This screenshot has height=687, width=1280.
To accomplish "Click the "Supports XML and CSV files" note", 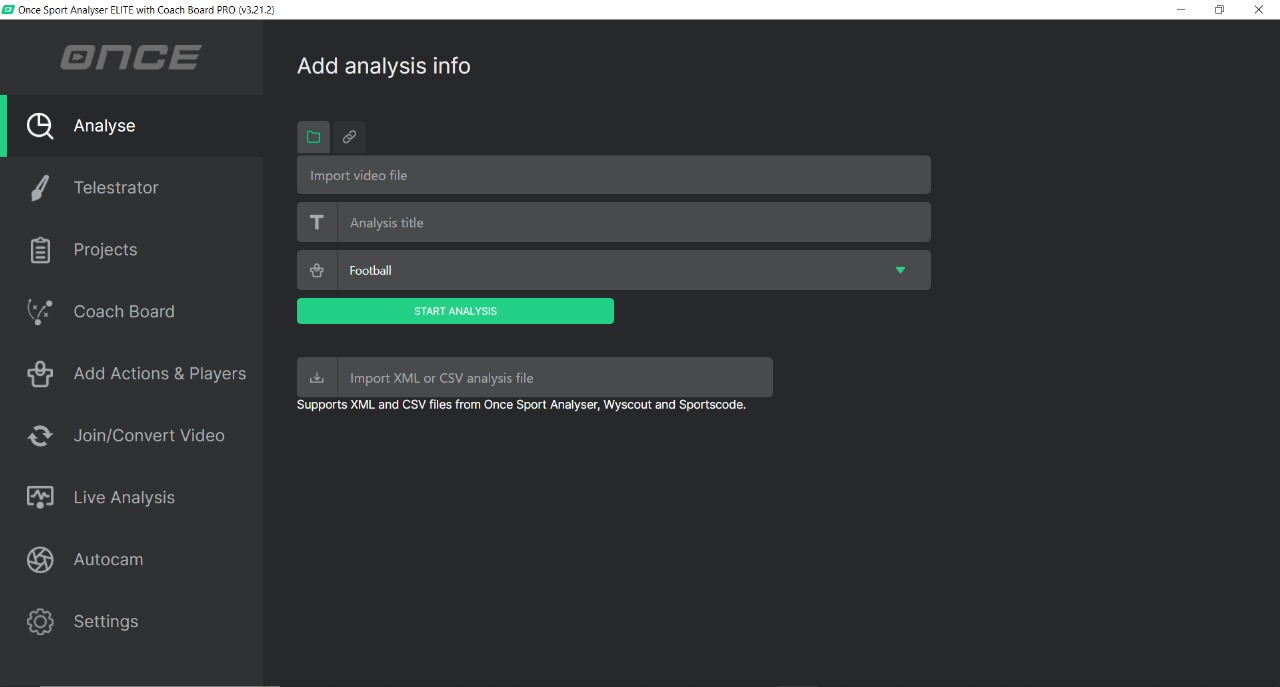I will pos(521,405).
